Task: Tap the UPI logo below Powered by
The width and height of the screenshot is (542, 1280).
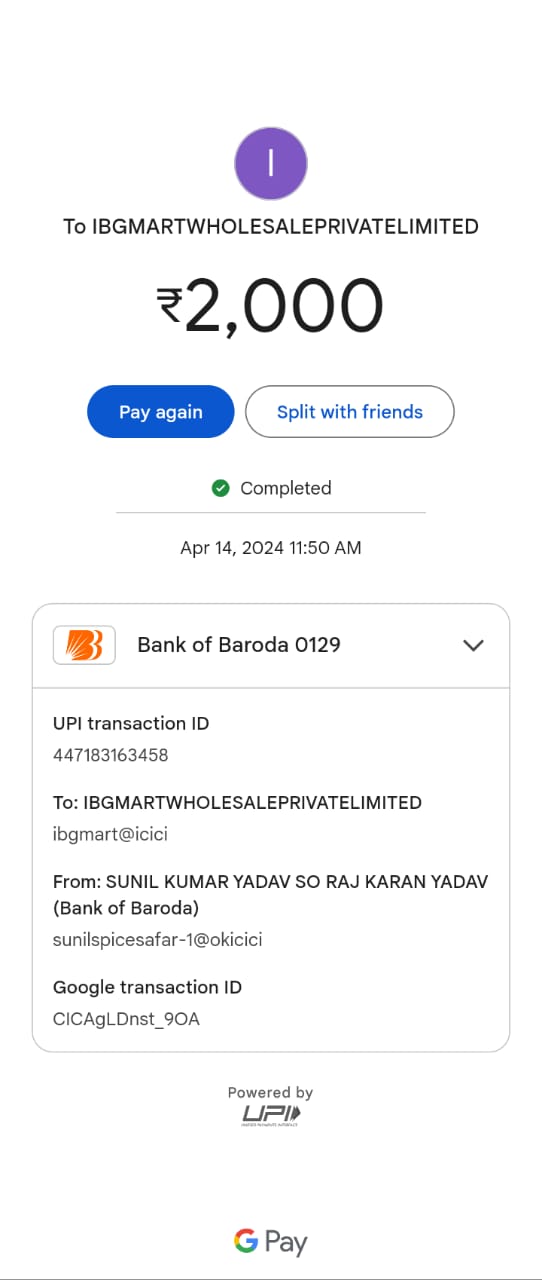Action: click(271, 1116)
